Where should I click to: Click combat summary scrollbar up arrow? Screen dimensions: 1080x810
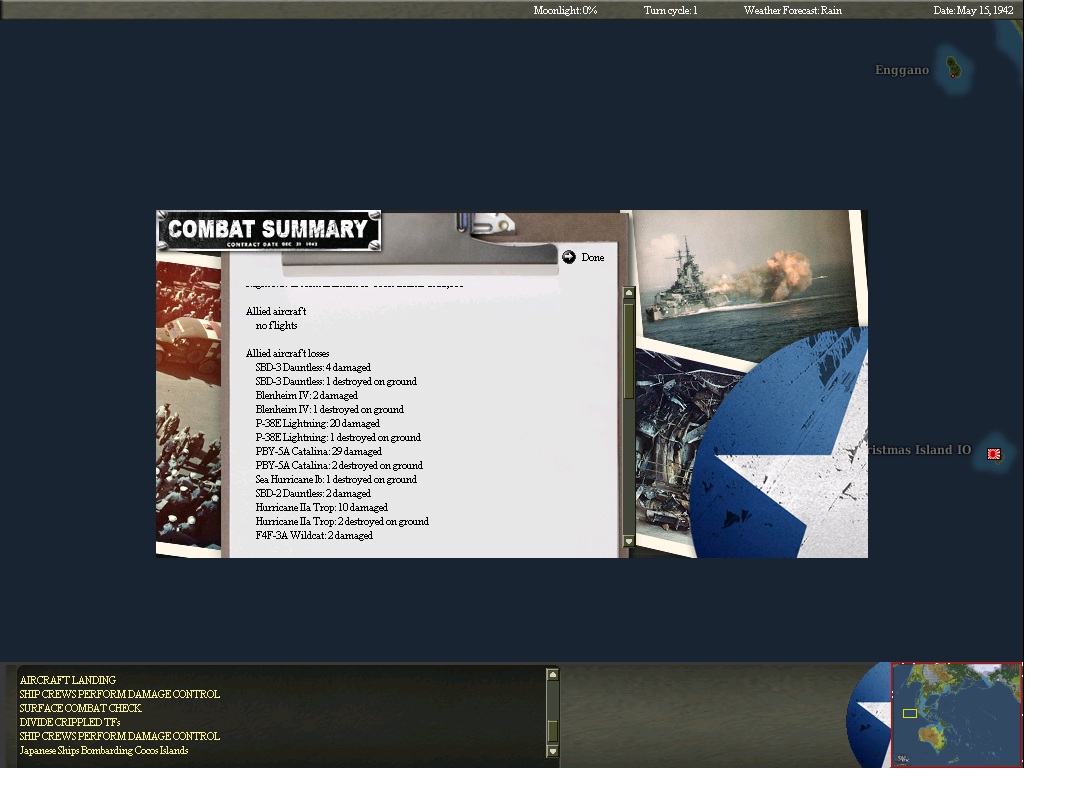(x=628, y=293)
